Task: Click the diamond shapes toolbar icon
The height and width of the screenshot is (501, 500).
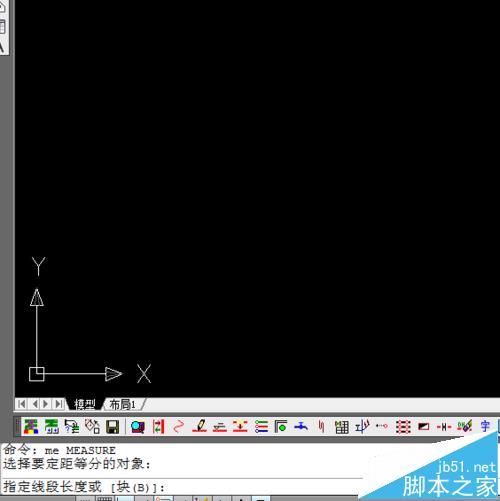Action: [92, 426]
